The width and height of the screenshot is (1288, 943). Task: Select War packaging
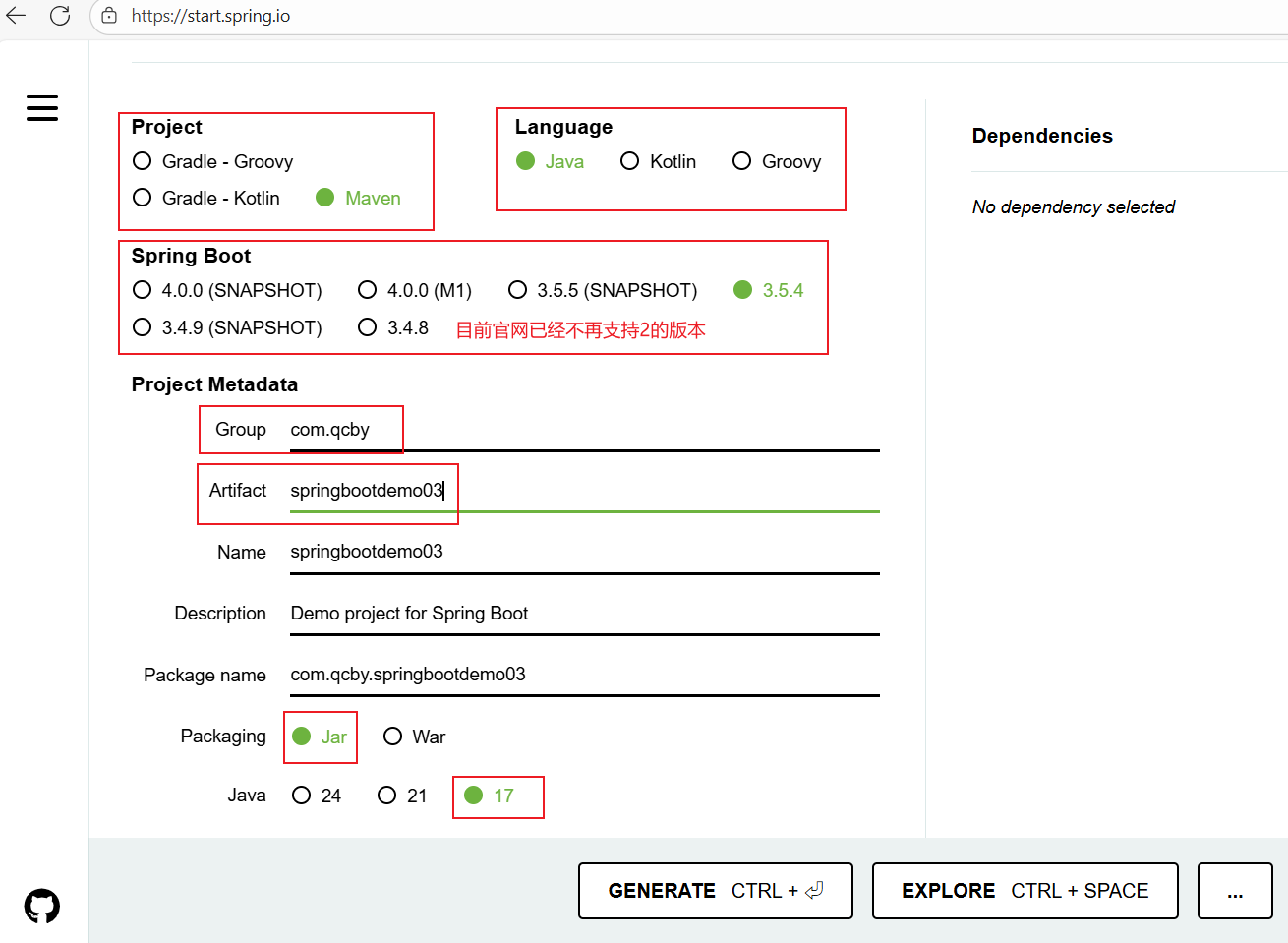(415, 737)
